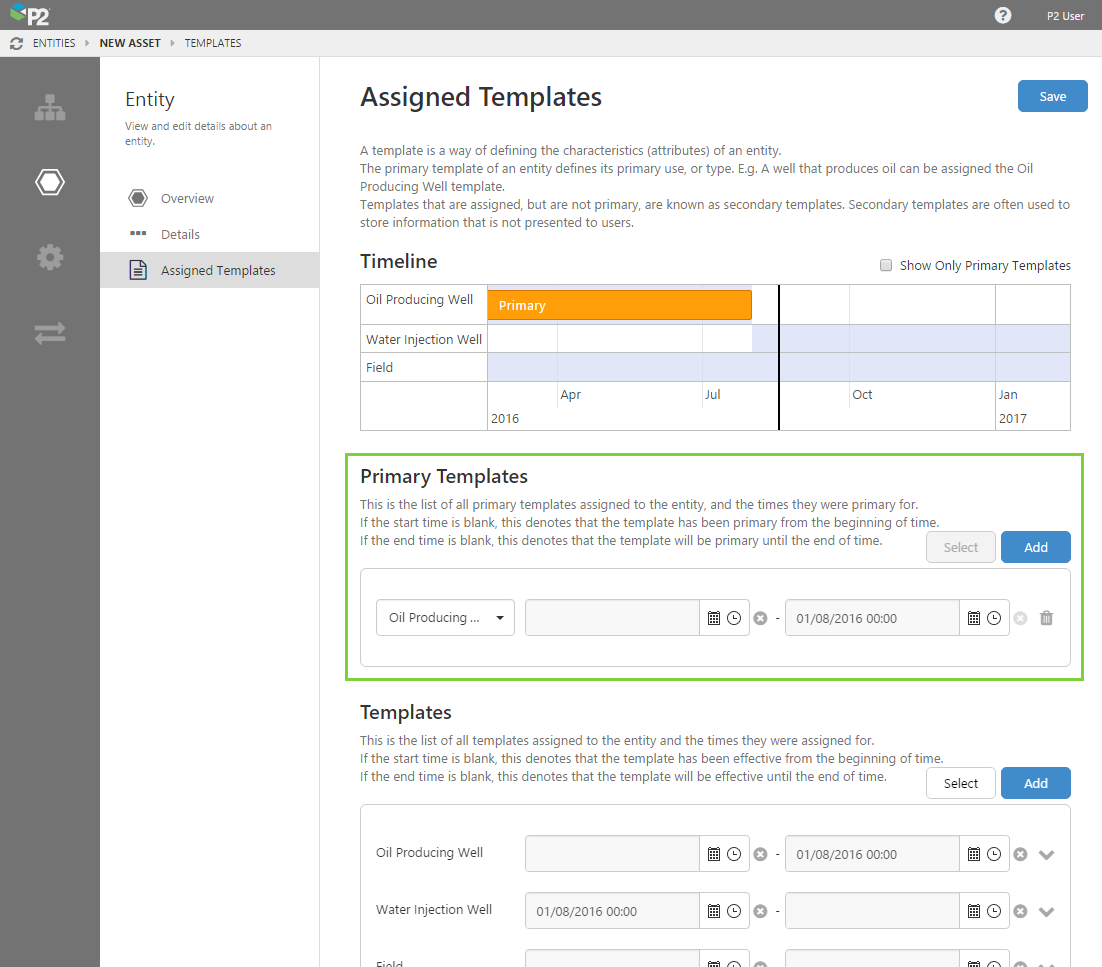Open the Oil Producing template dropdown
The image size is (1102, 967).
point(445,618)
